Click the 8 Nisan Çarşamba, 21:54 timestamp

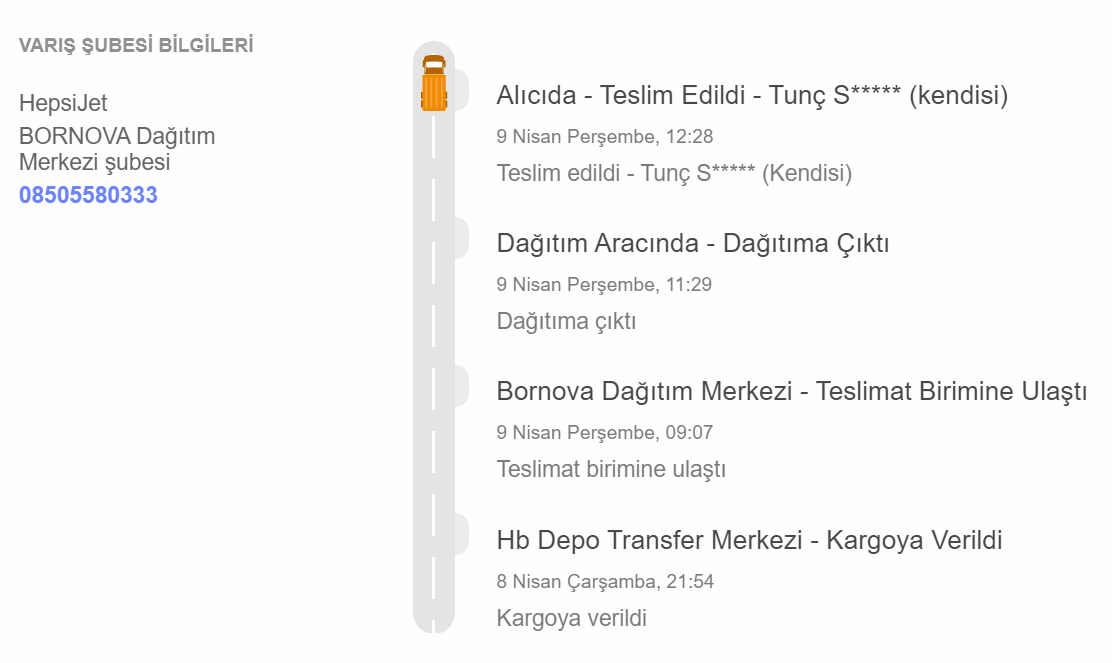click(605, 581)
